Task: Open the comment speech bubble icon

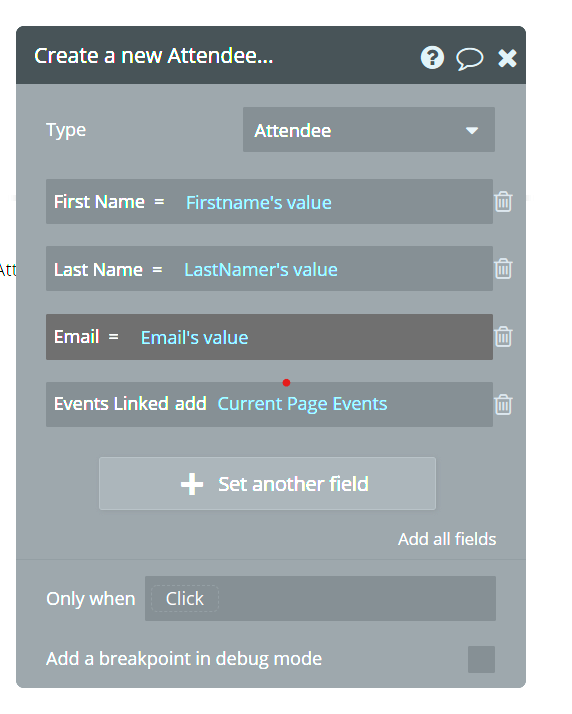Action: (x=470, y=59)
